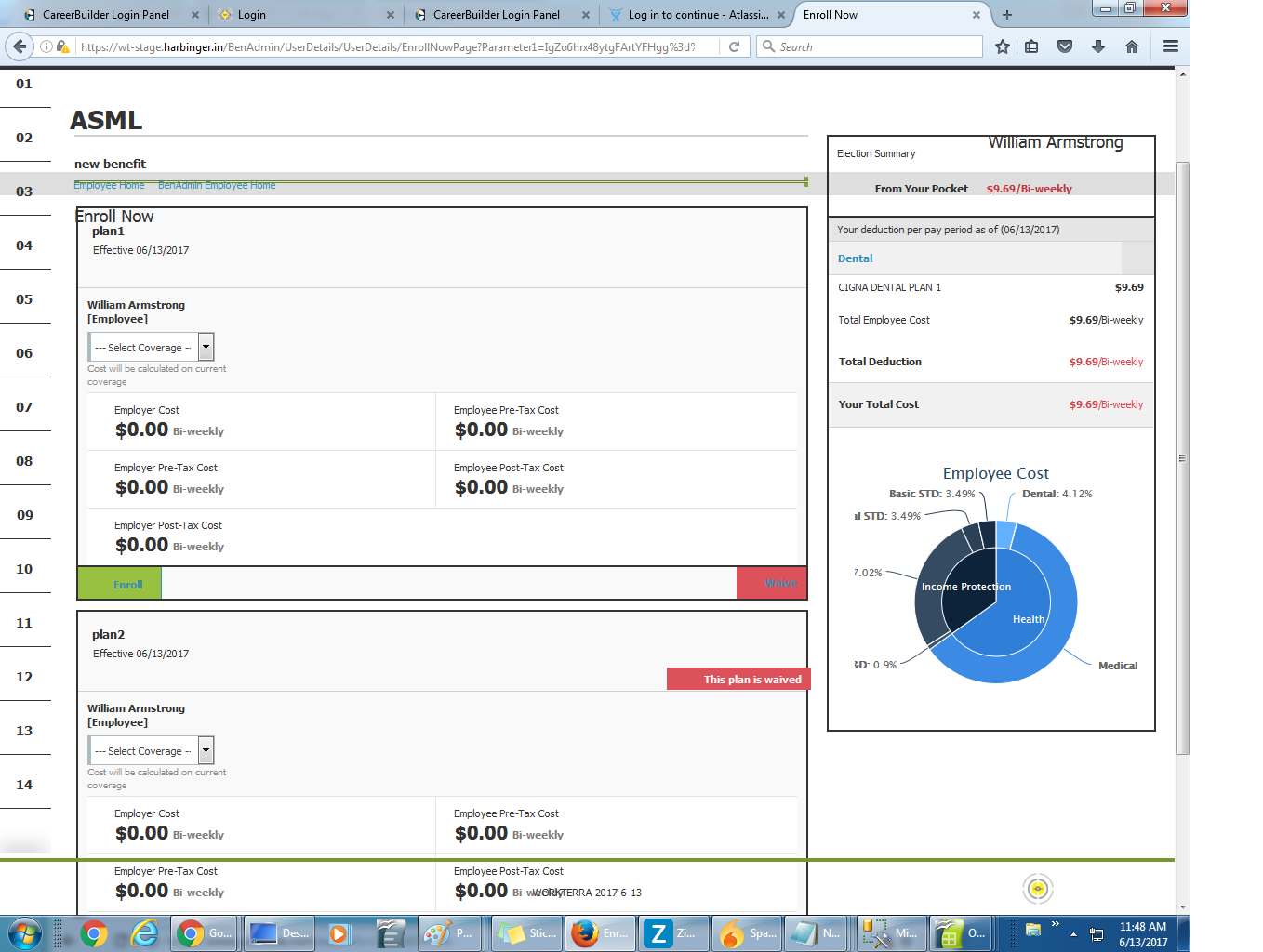Expand Select Coverage dropdown for plan1

206,347
